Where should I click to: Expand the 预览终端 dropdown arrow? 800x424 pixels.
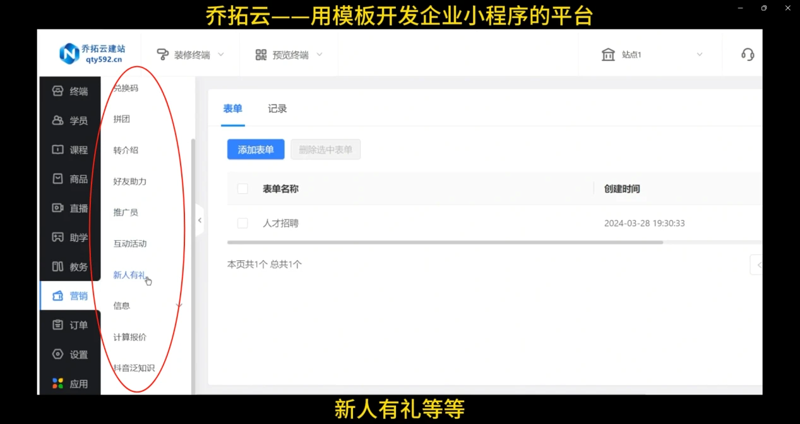click(319, 55)
